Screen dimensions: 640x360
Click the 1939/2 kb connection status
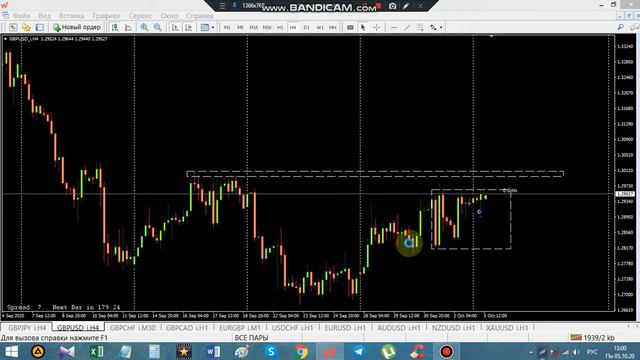tap(592, 338)
